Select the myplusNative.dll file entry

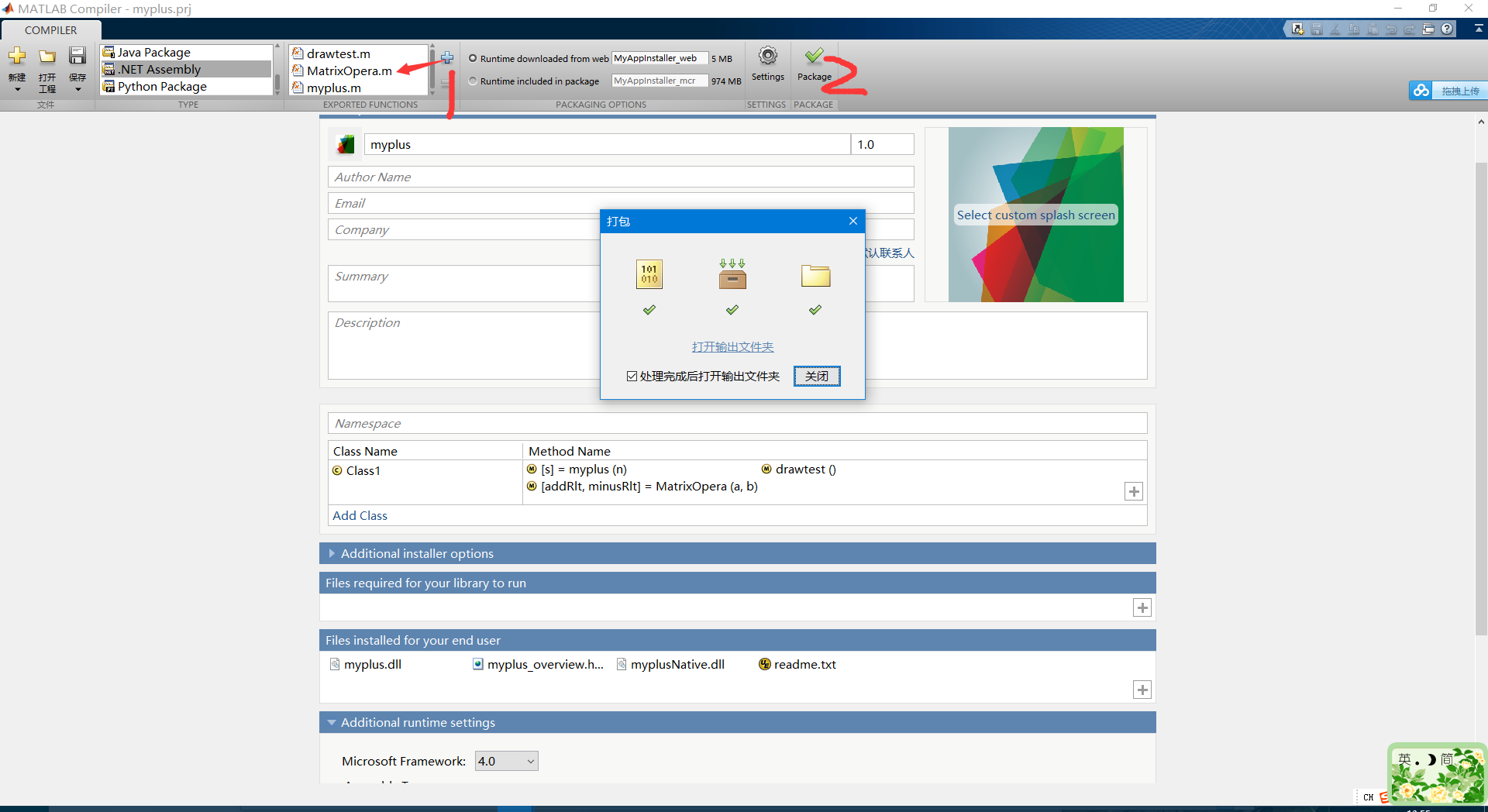[671, 664]
